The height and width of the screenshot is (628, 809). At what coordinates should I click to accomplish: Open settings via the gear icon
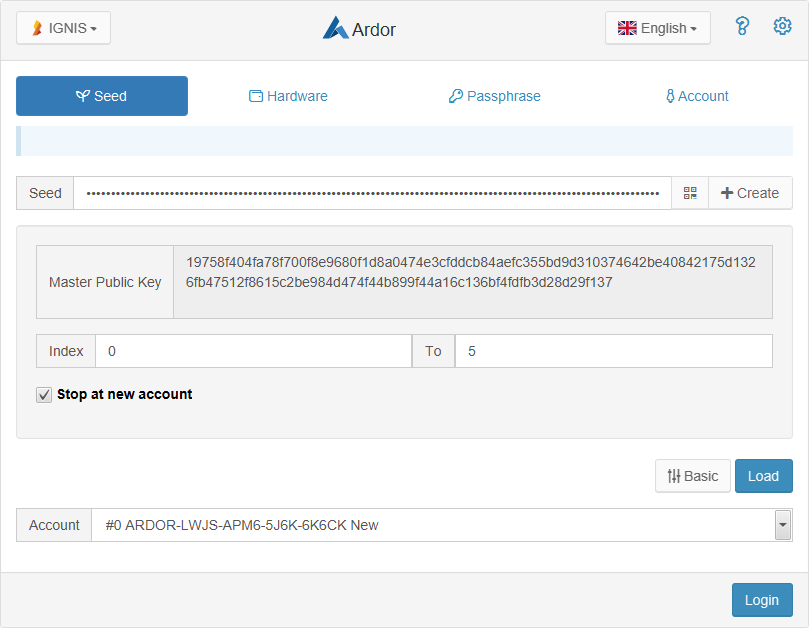782,27
